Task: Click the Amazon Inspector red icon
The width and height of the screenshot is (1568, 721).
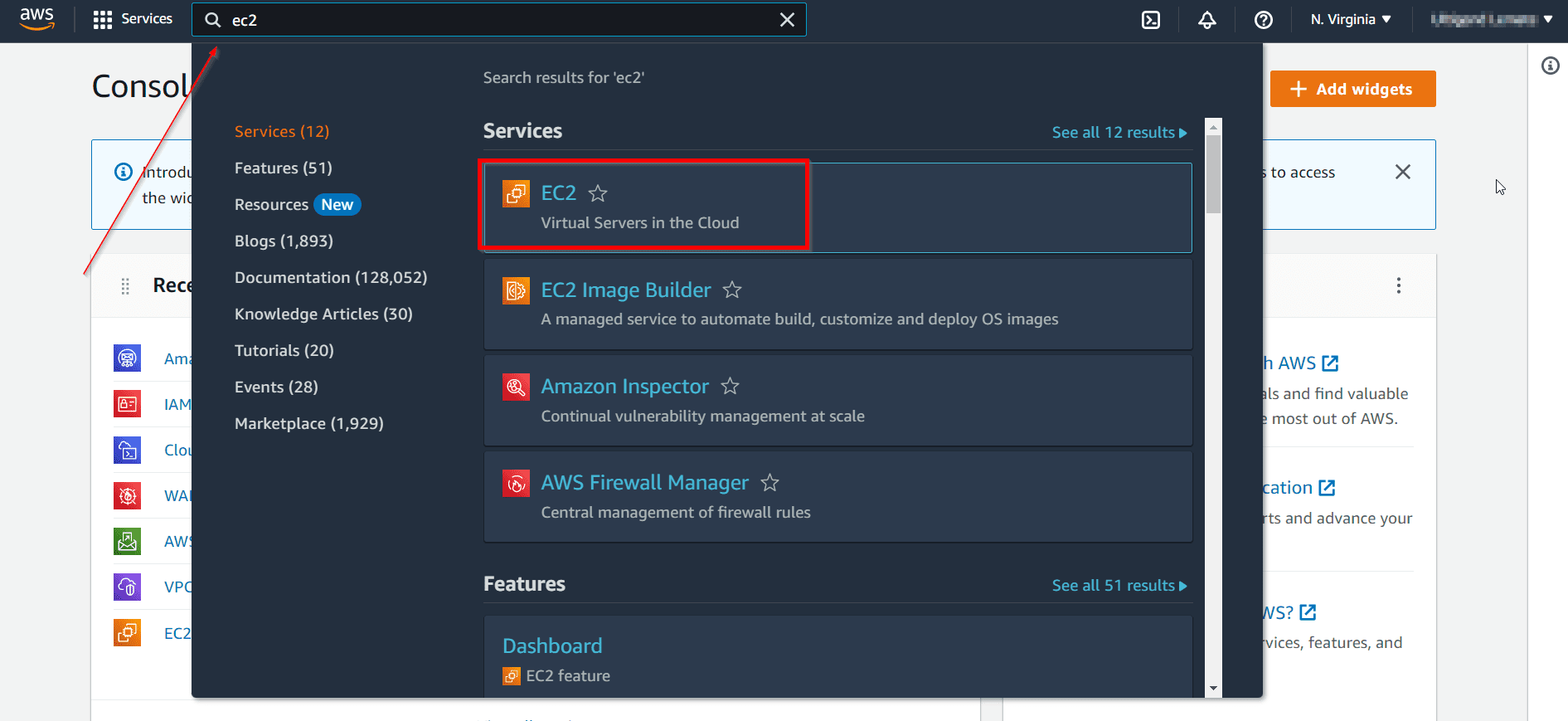Action: click(x=516, y=387)
